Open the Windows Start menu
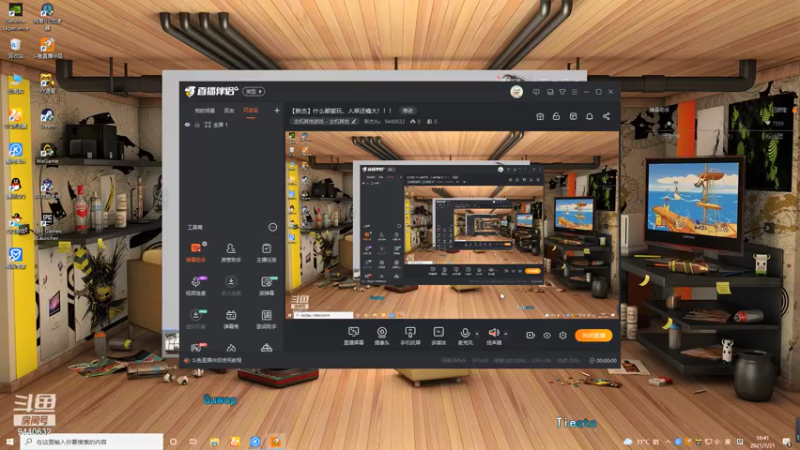Image resolution: width=800 pixels, height=450 pixels. 10,441
